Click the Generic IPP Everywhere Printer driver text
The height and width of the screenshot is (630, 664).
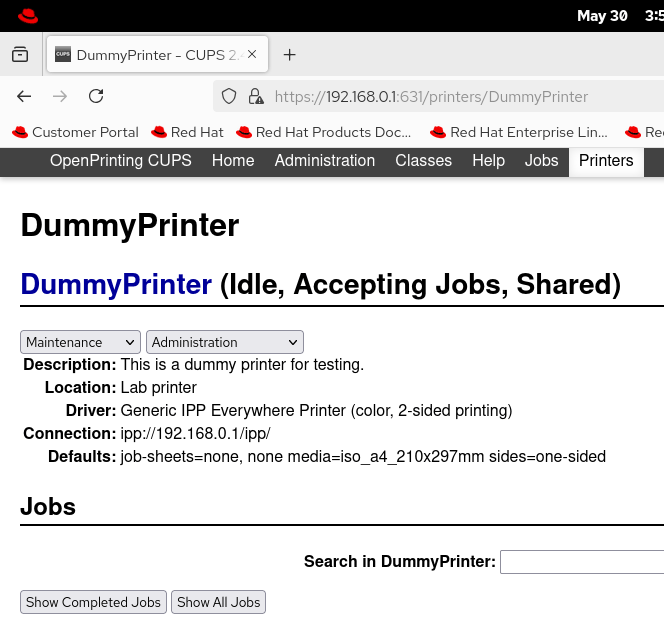pyautogui.click(x=316, y=411)
